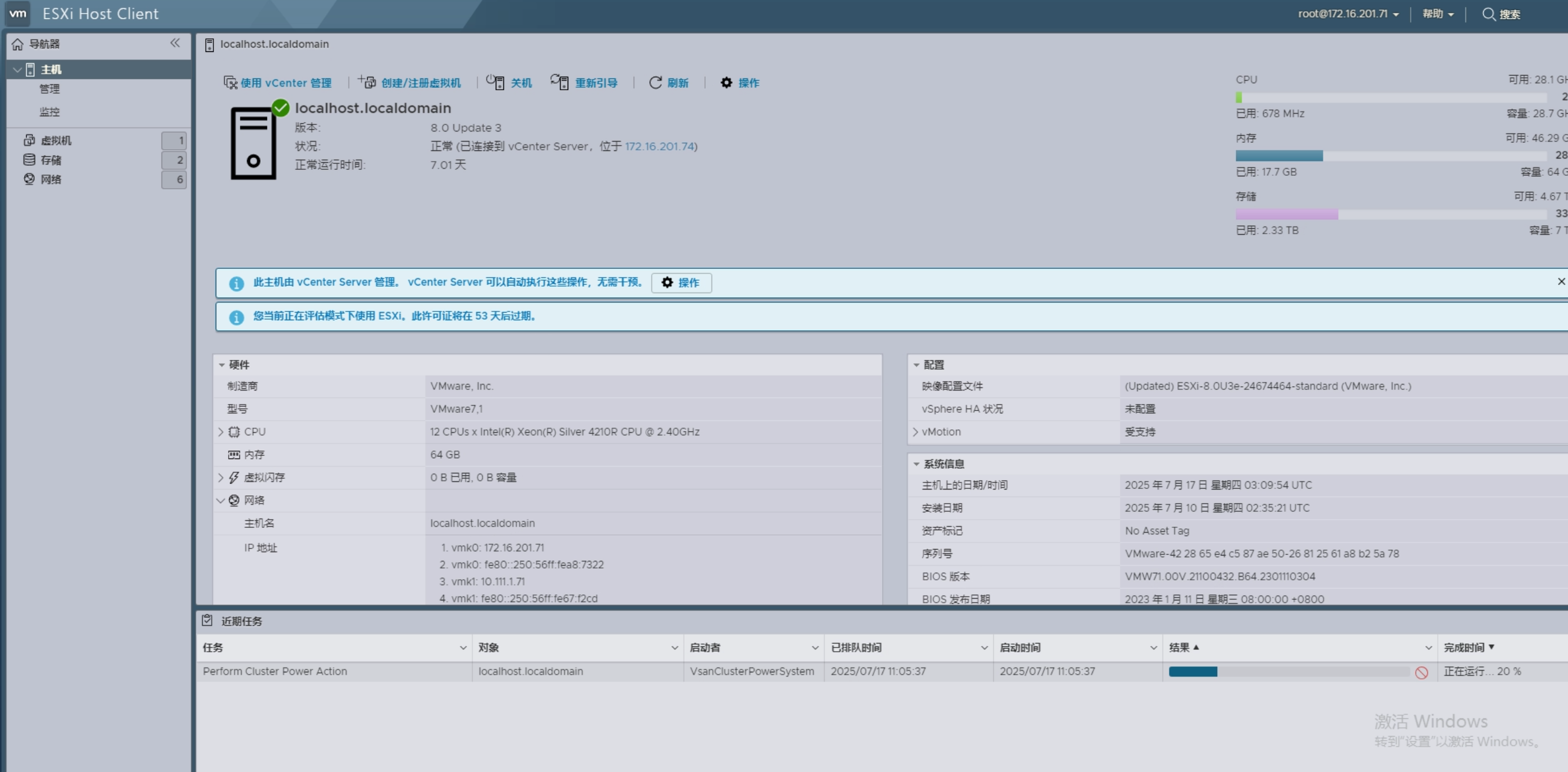Expand the vMotion row
Viewport: 1568px width, 772px height.
(x=915, y=432)
